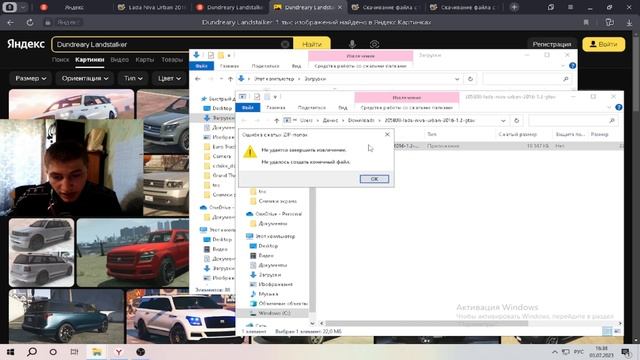Open the red SUV image thumbnail
This screenshot has height=360, width=640.
tap(133, 253)
